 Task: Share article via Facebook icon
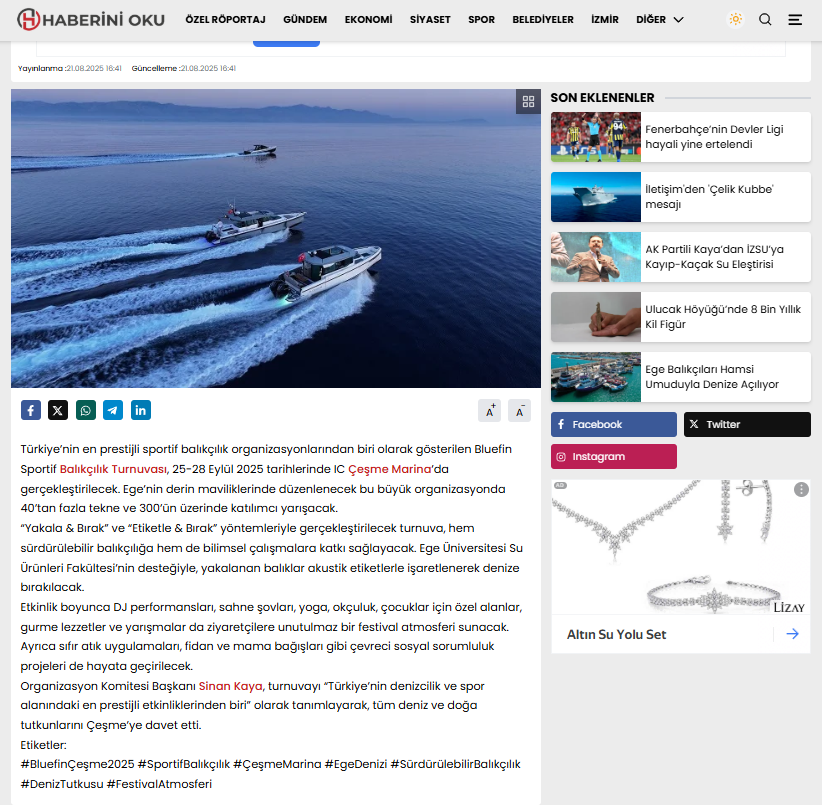coord(31,410)
